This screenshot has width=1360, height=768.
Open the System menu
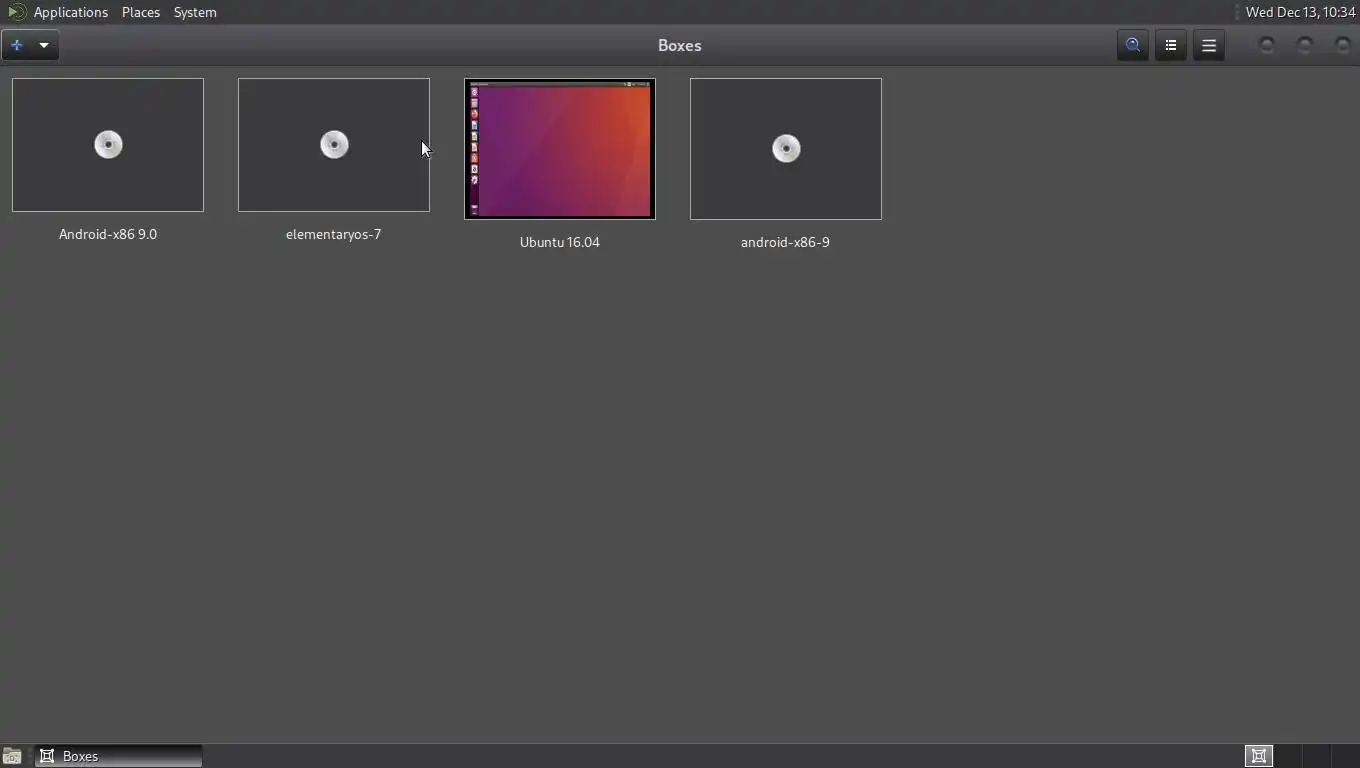195,12
